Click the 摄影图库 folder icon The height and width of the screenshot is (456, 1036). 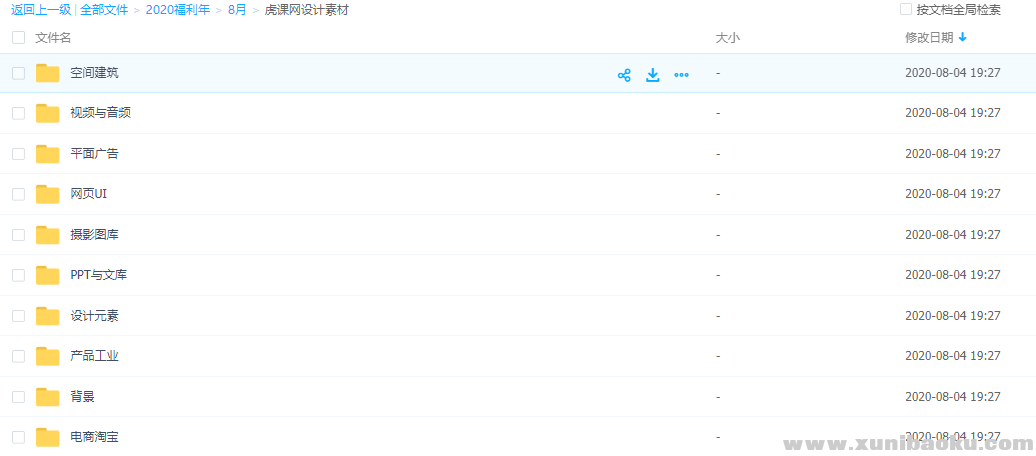(x=48, y=235)
